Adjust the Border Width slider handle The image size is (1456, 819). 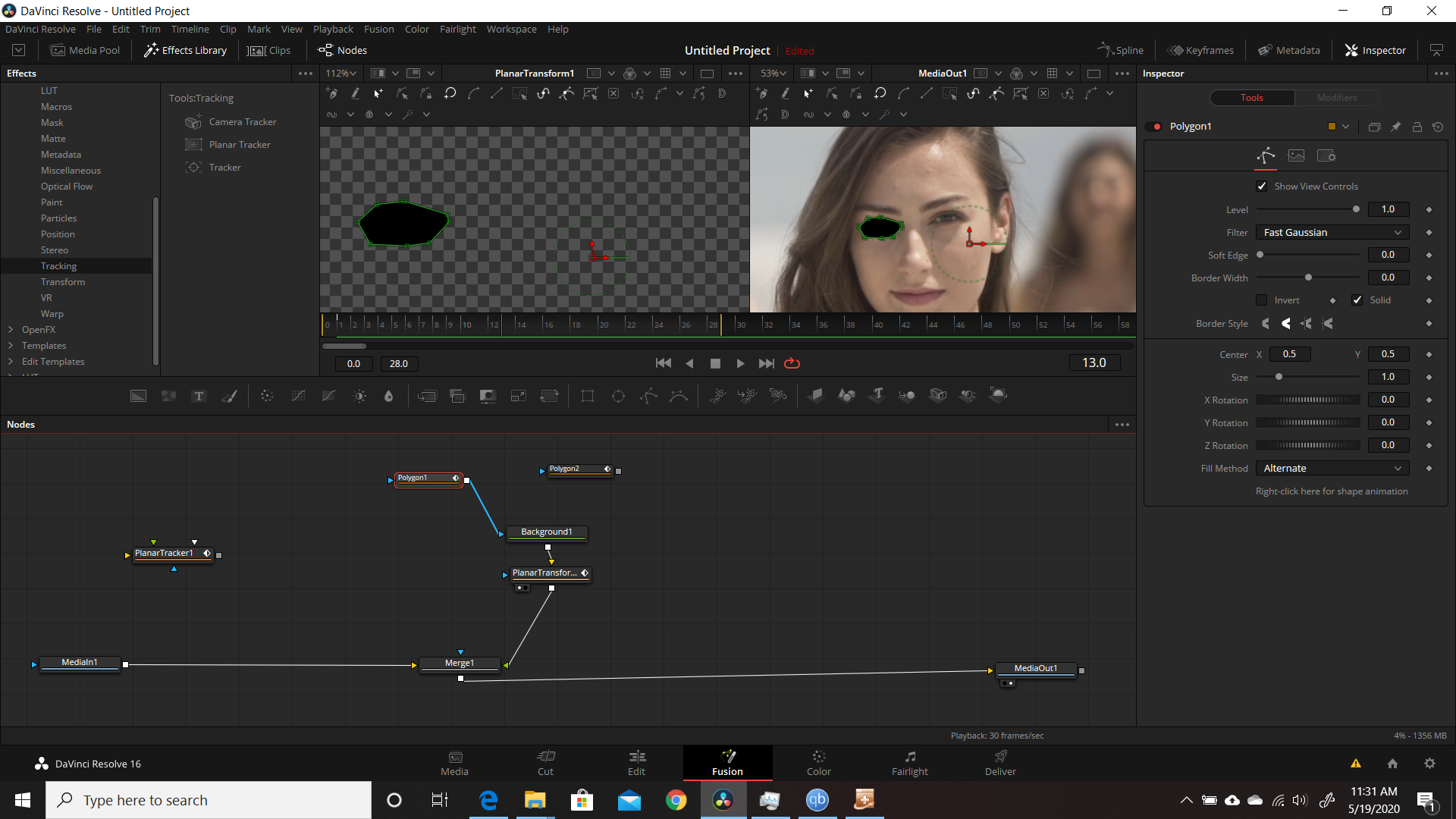click(1308, 278)
